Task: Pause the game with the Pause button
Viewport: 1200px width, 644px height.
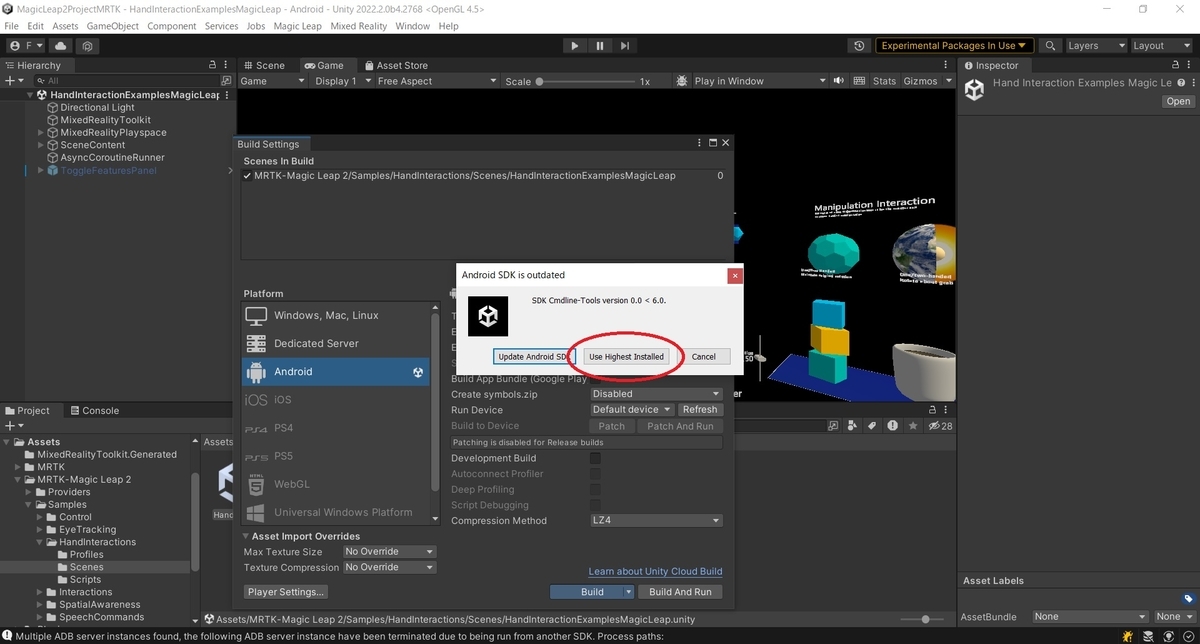Action: 600,46
